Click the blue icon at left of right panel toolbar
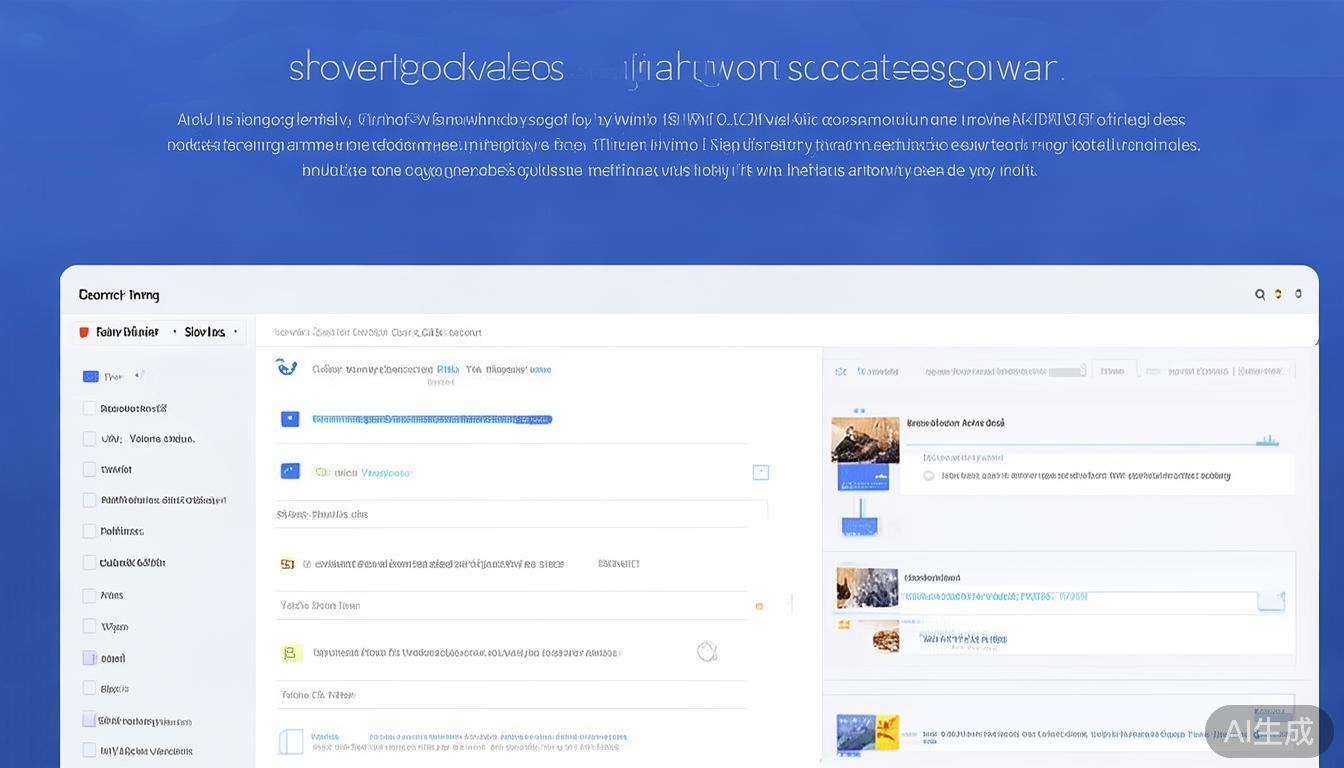Viewport: 1344px width, 768px height. coord(840,371)
